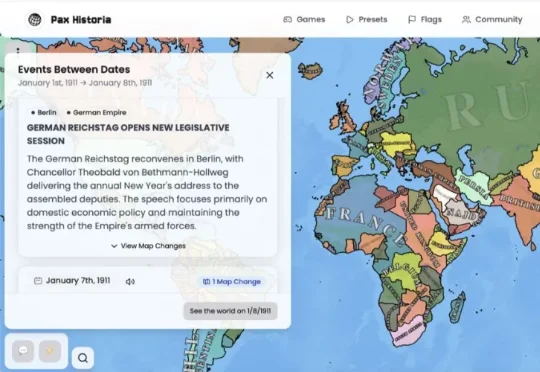Click the 1 Map Change badge
This screenshot has height=372, width=540.
click(232, 281)
